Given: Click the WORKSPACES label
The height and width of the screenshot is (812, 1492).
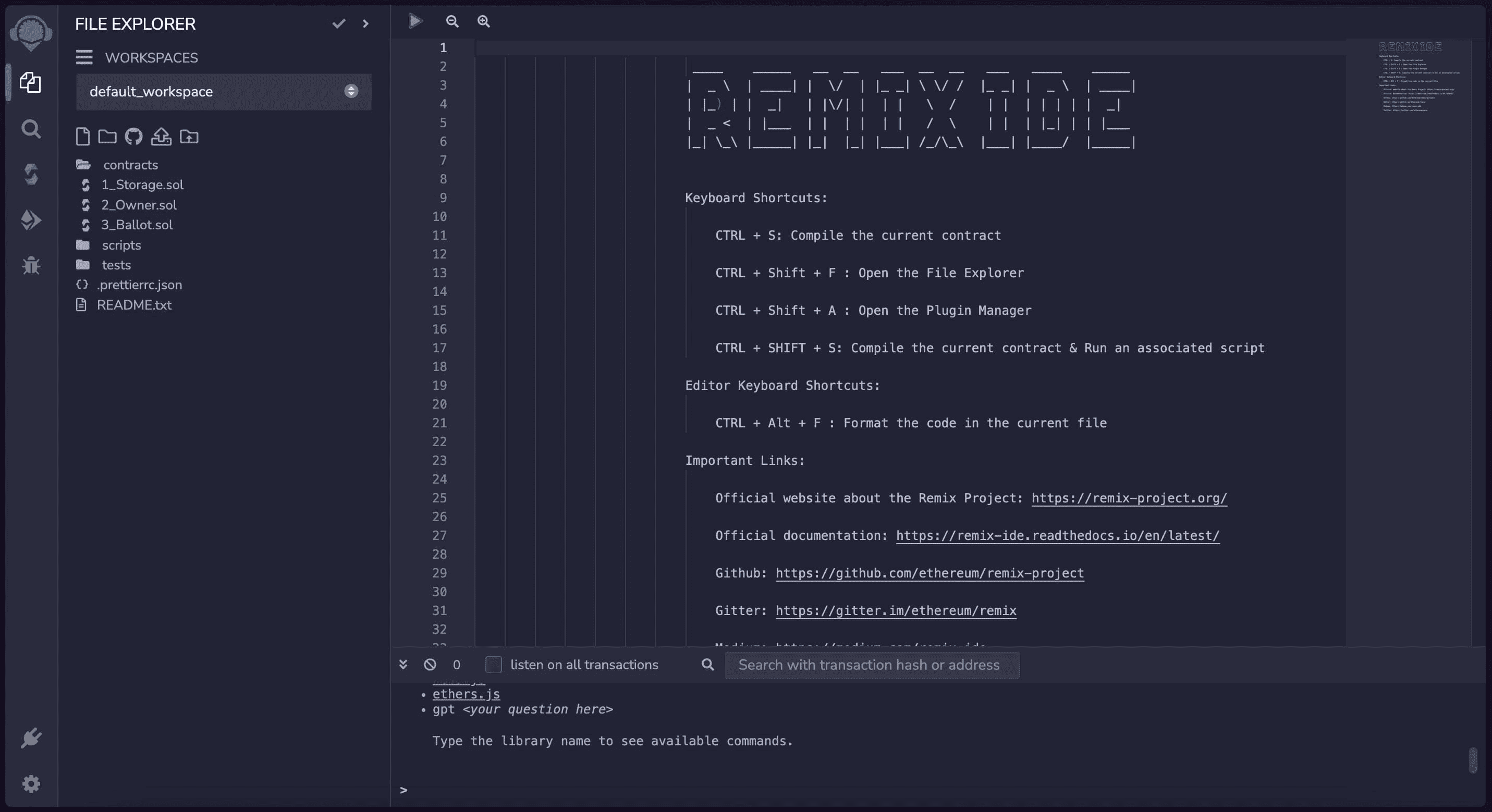Looking at the screenshot, I should (152, 57).
